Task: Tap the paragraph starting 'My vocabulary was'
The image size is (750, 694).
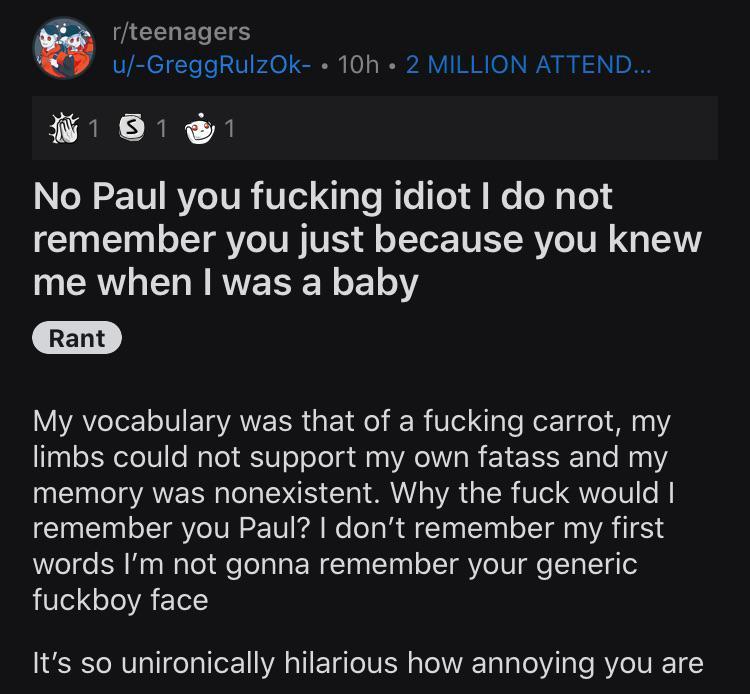Action: 350,510
